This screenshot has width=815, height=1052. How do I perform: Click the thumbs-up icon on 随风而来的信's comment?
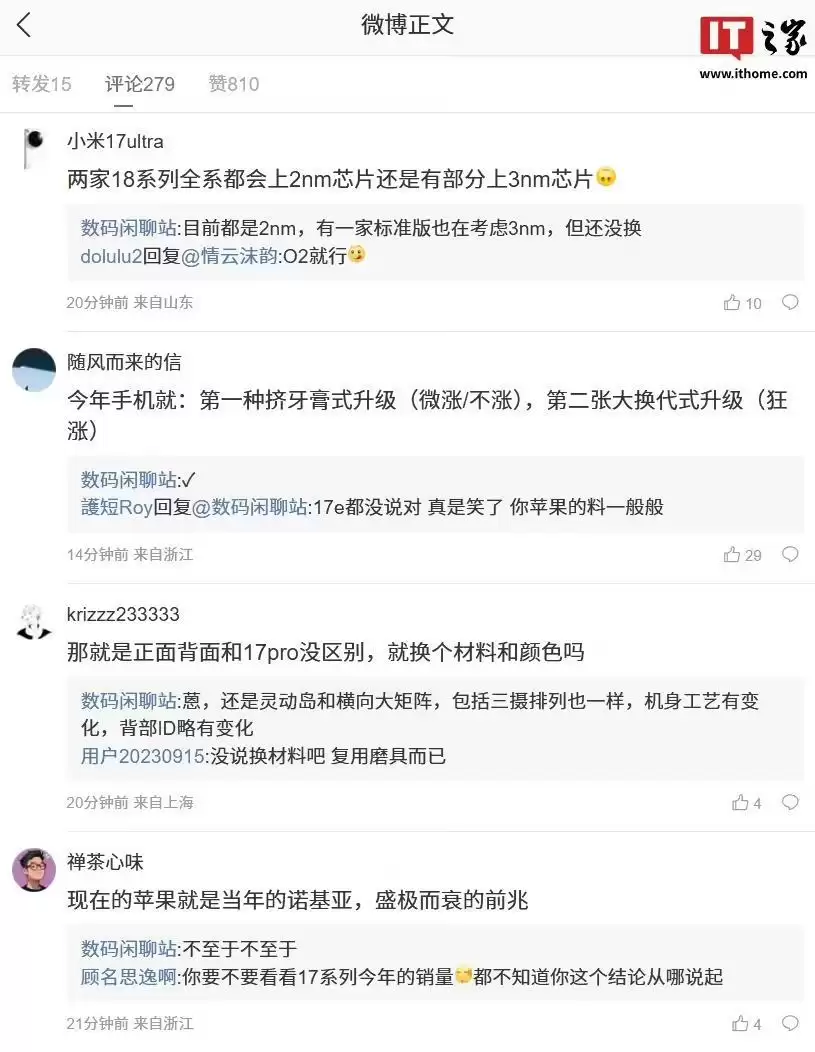coord(733,555)
